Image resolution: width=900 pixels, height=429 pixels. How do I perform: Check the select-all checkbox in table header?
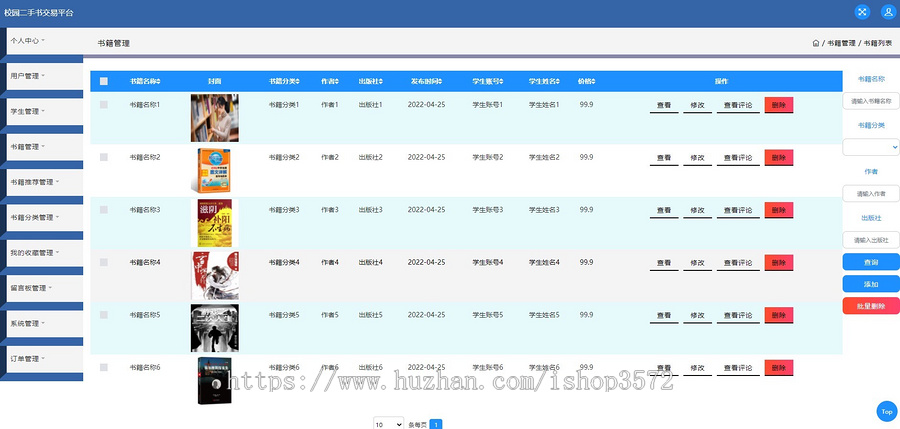104,82
